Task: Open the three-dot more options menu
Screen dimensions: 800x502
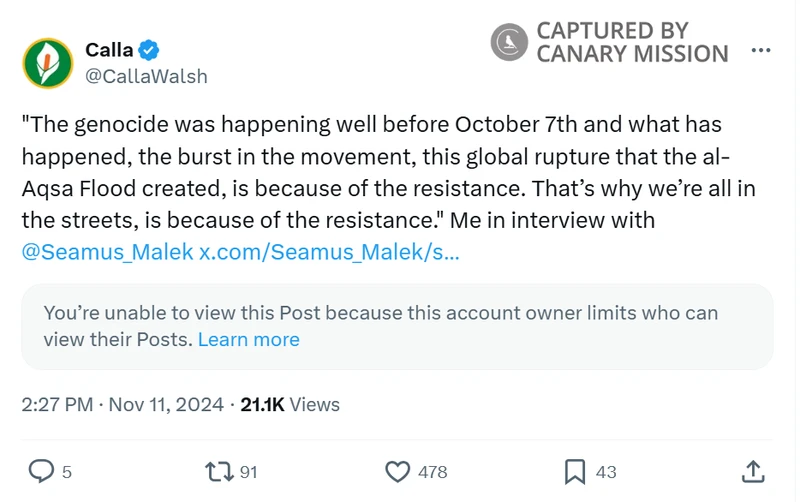Action: [761, 50]
